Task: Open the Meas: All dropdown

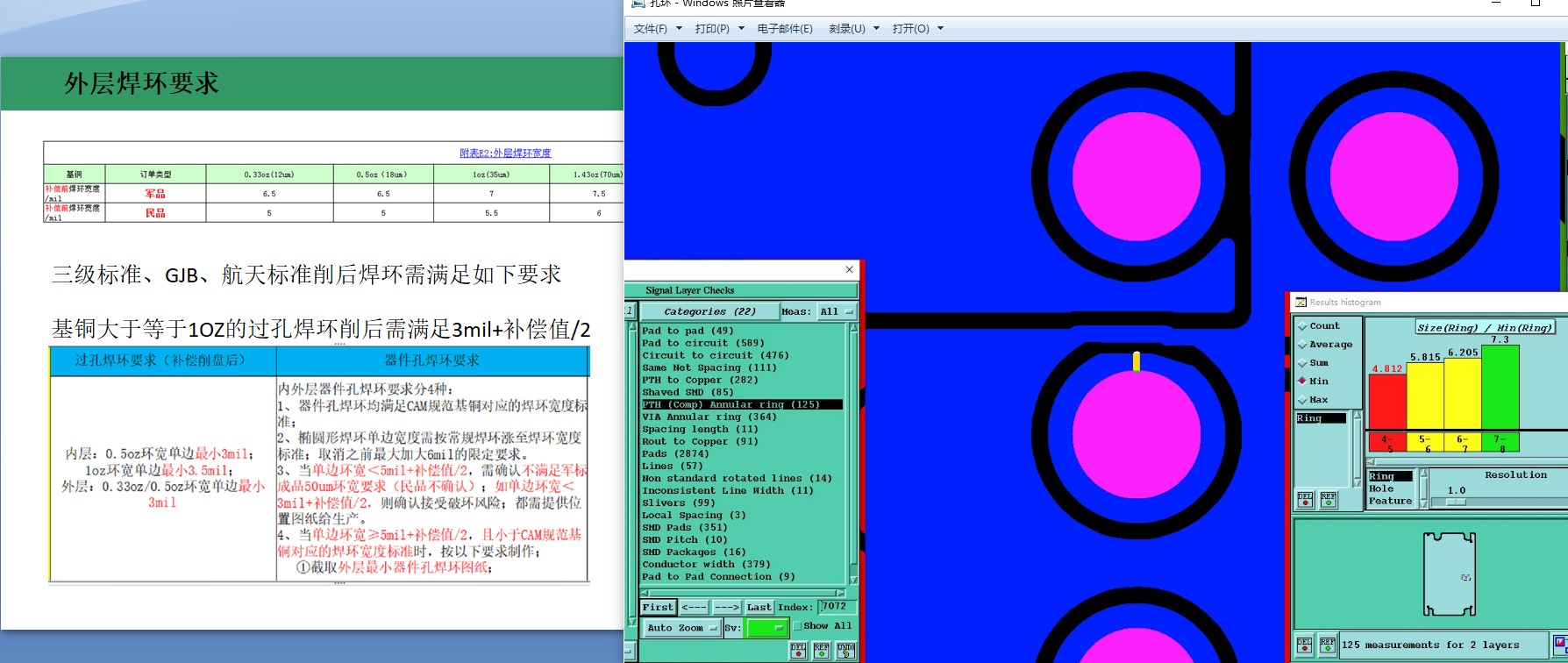Action: click(837, 311)
